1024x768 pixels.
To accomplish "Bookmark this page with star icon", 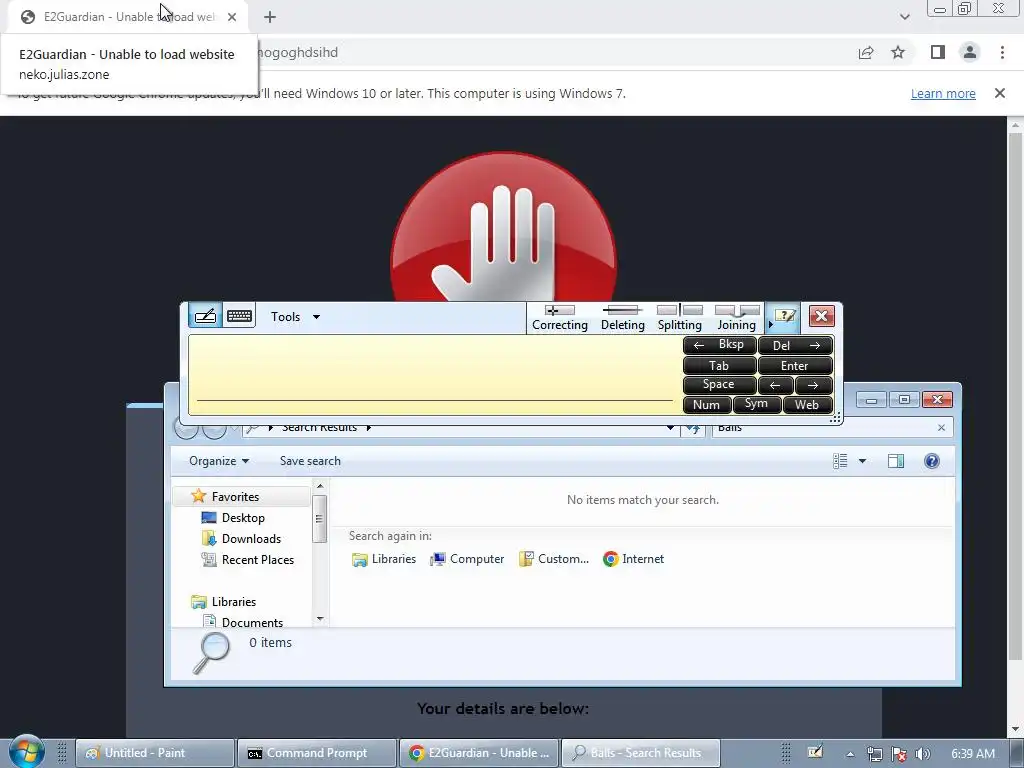I will (x=898, y=53).
